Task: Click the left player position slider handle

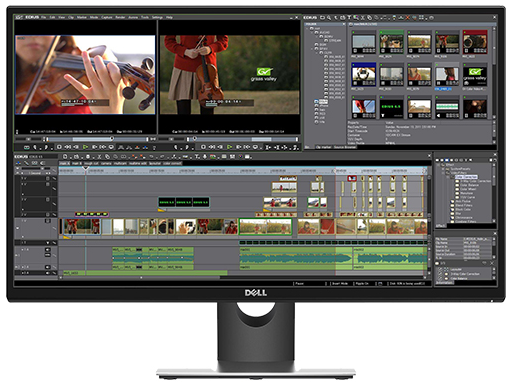Action: (x=112, y=138)
